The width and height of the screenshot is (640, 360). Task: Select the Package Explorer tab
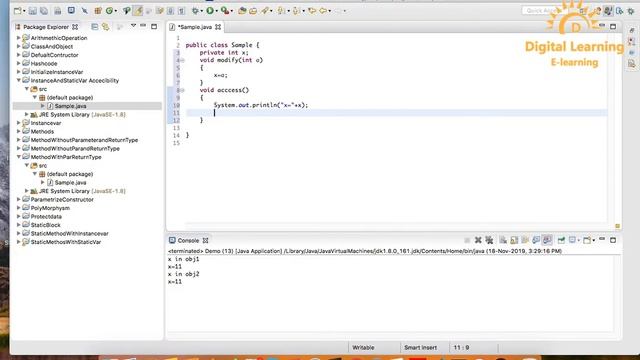coord(46,27)
